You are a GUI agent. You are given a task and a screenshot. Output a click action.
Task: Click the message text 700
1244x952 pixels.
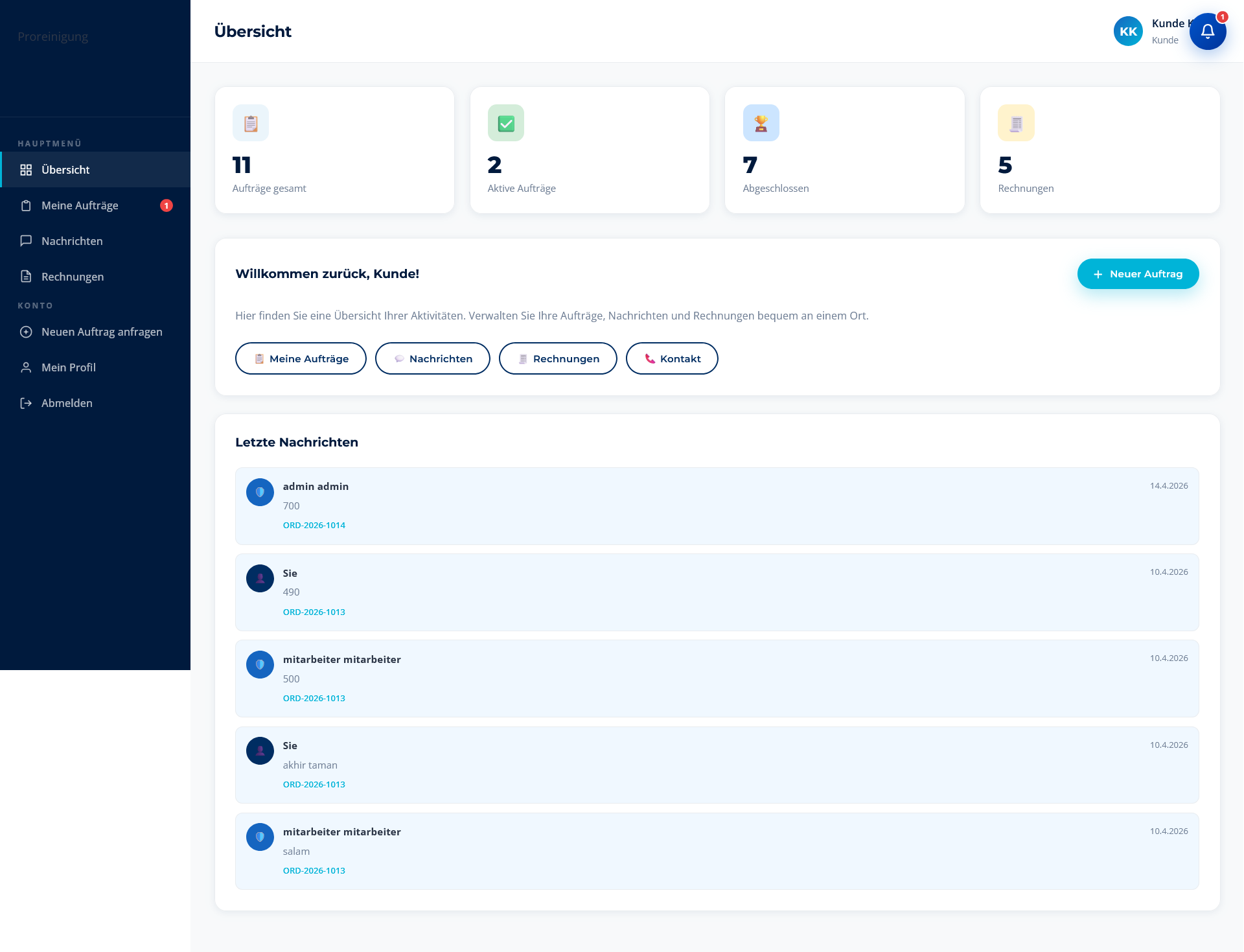coord(292,506)
